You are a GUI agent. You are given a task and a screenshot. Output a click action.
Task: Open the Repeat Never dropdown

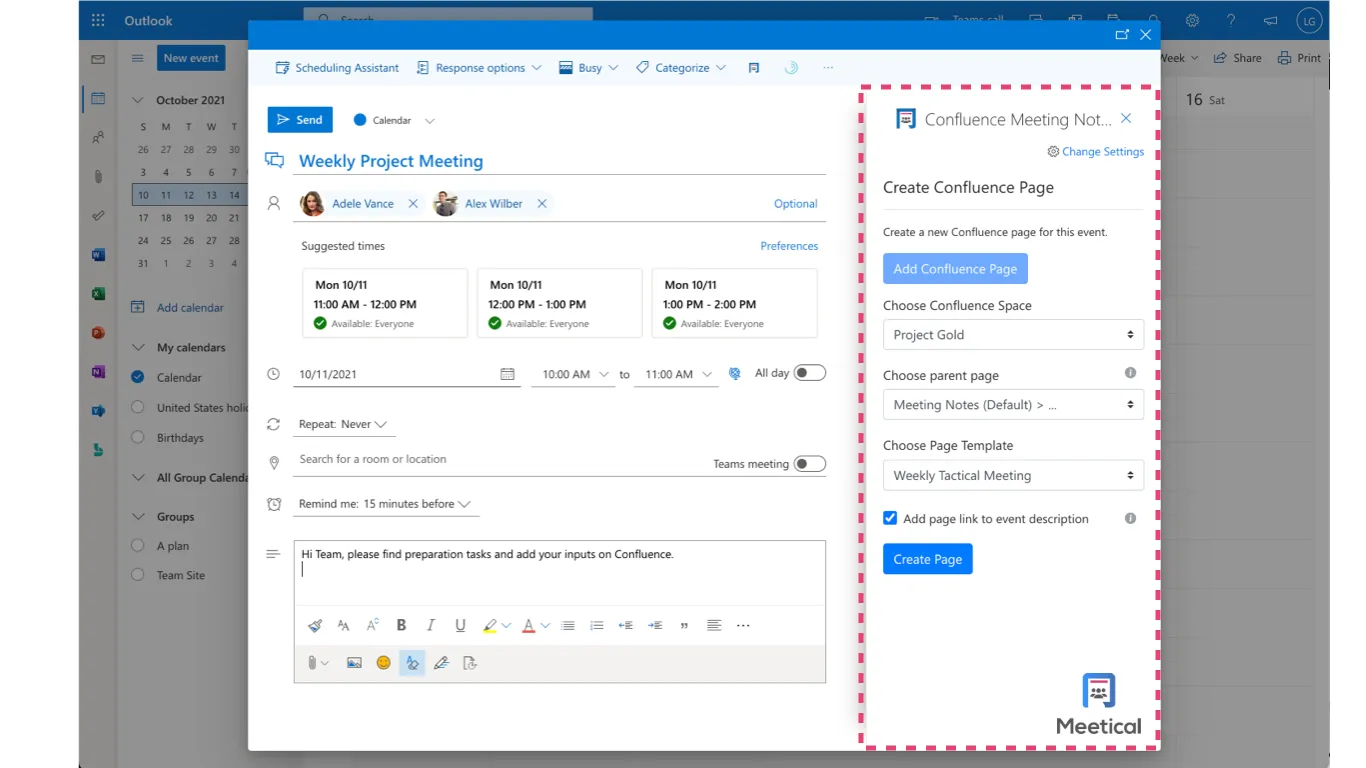coord(345,423)
